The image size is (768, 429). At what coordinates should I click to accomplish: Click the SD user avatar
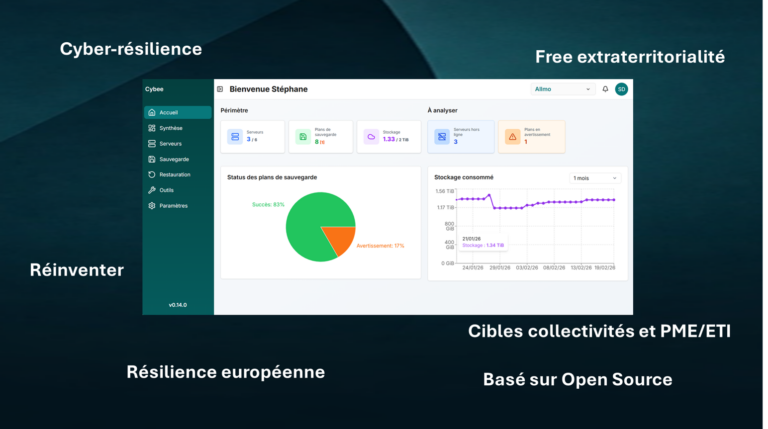point(621,89)
